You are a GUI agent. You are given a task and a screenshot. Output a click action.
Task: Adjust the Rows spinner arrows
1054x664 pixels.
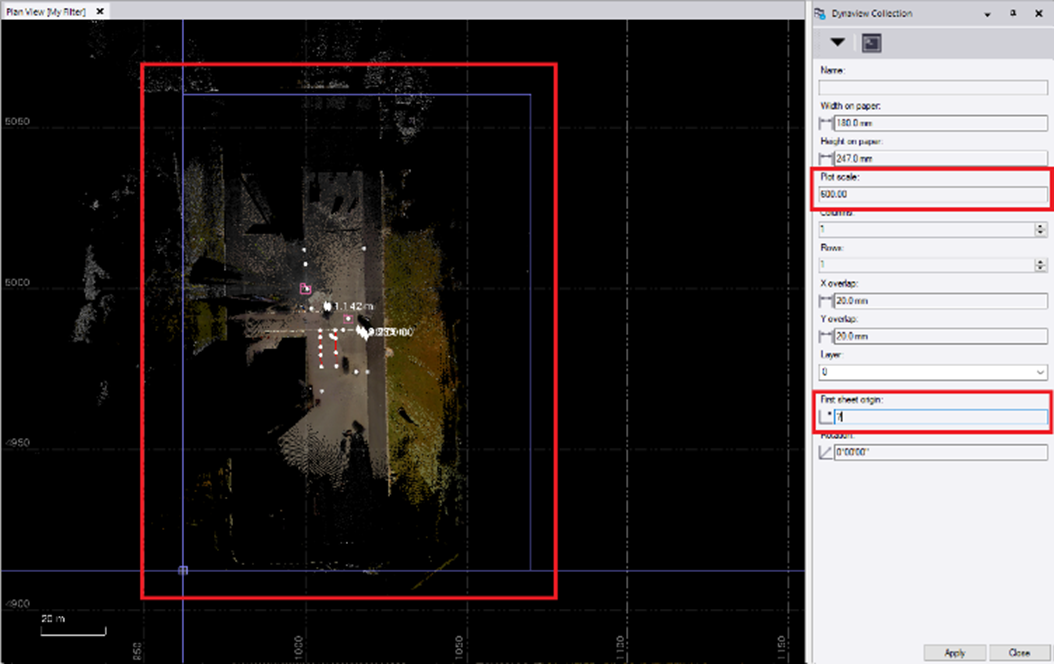pyautogui.click(x=1041, y=265)
